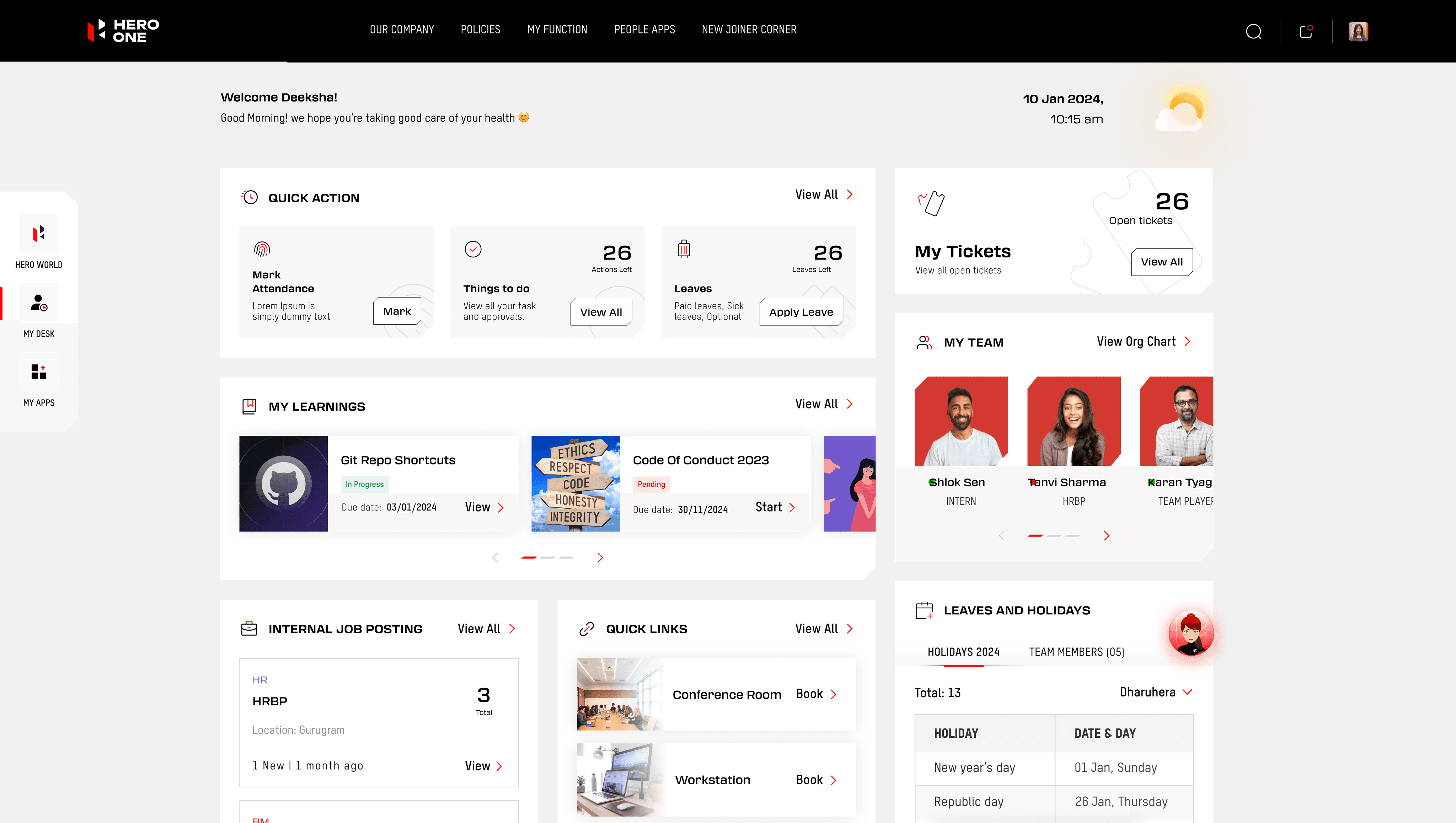Image resolution: width=1456 pixels, height=823 pixels.
Task: Click the Hero One logo
Action: [x=123, y=31]
